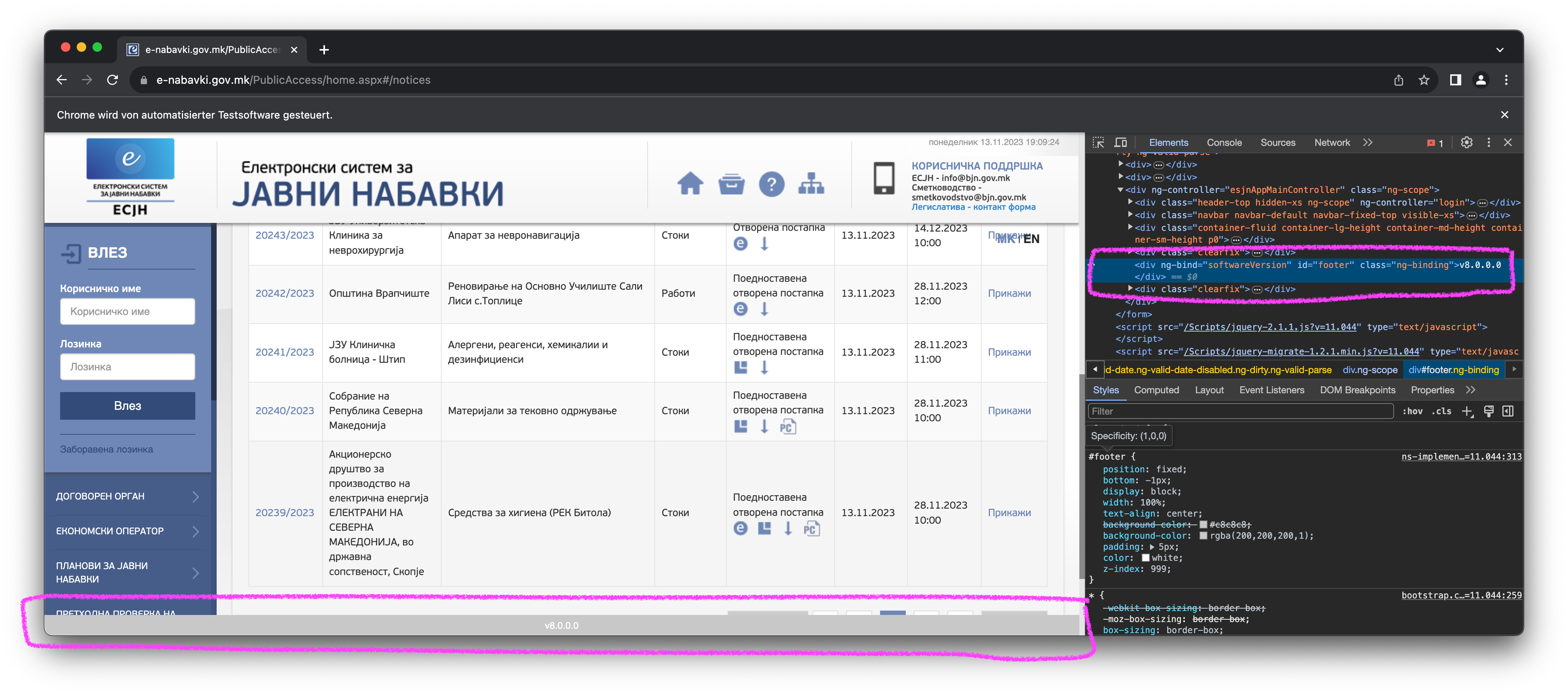The height and width of the screenshot is (694, 1568).
Task: Click the white color swatch in #footer
Action: (x=1145, y=558)
